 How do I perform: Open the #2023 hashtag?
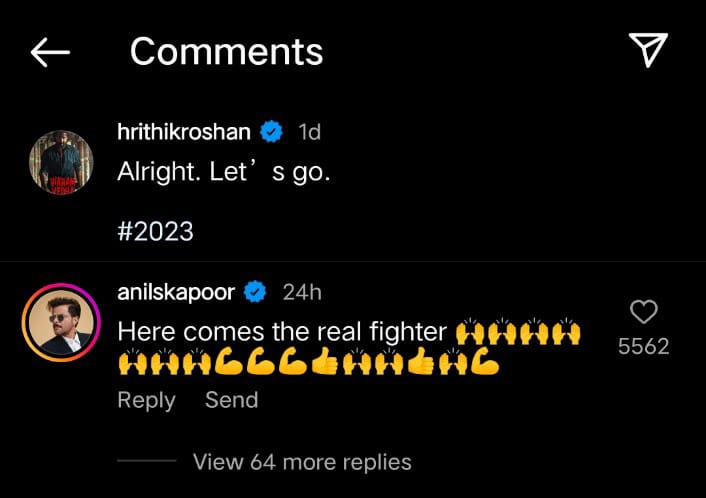click(155, 231)
